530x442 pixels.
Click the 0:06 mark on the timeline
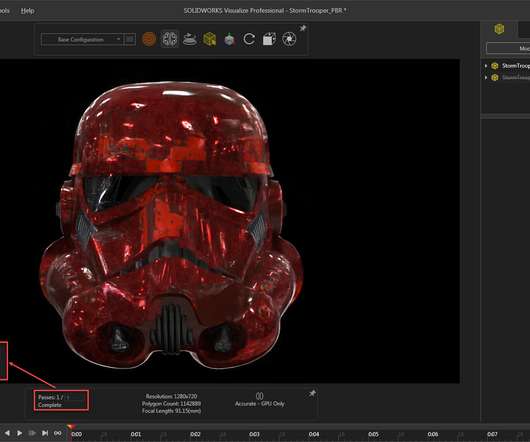tap(433, 434)
